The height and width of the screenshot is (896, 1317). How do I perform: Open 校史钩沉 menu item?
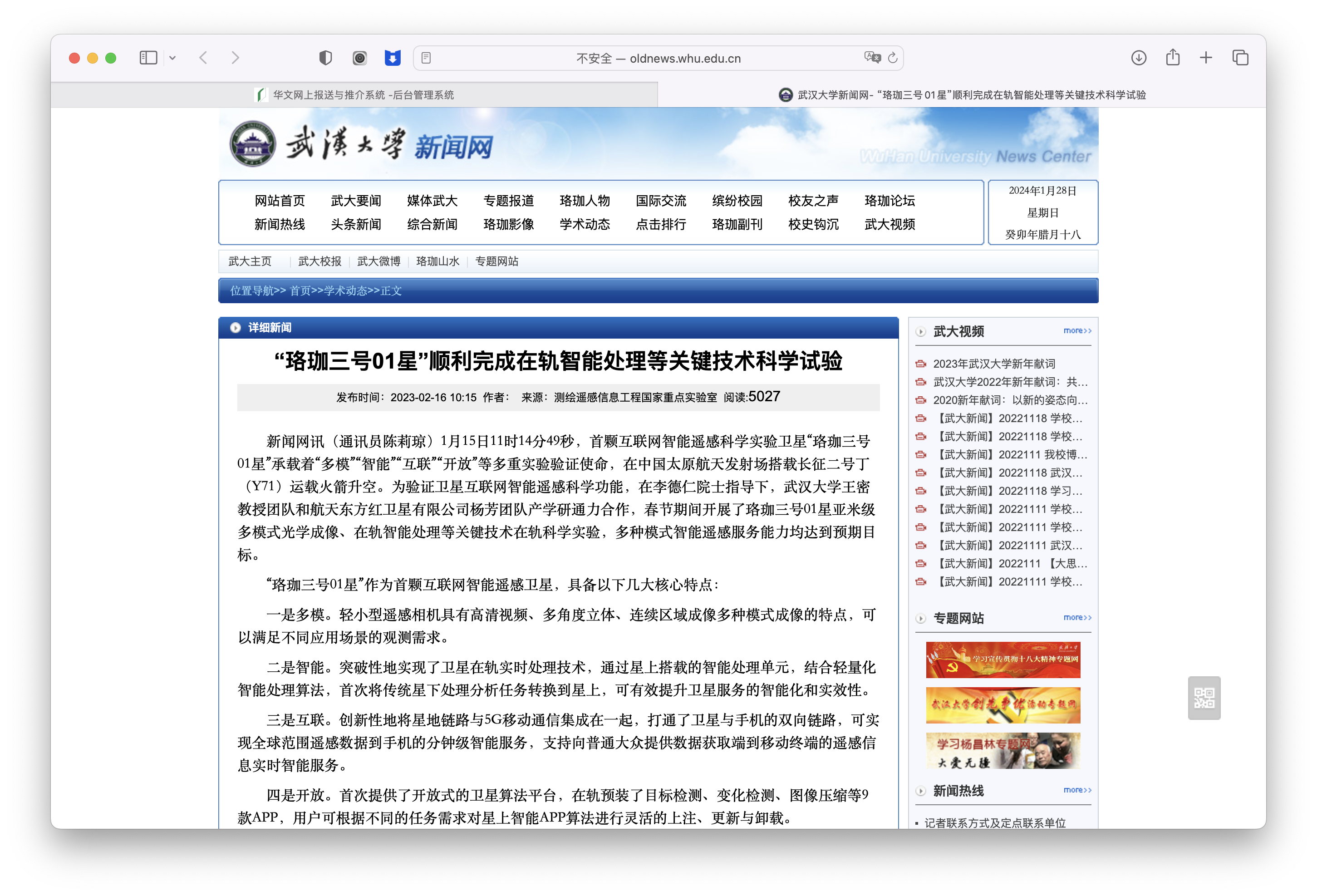click(813, 224)
